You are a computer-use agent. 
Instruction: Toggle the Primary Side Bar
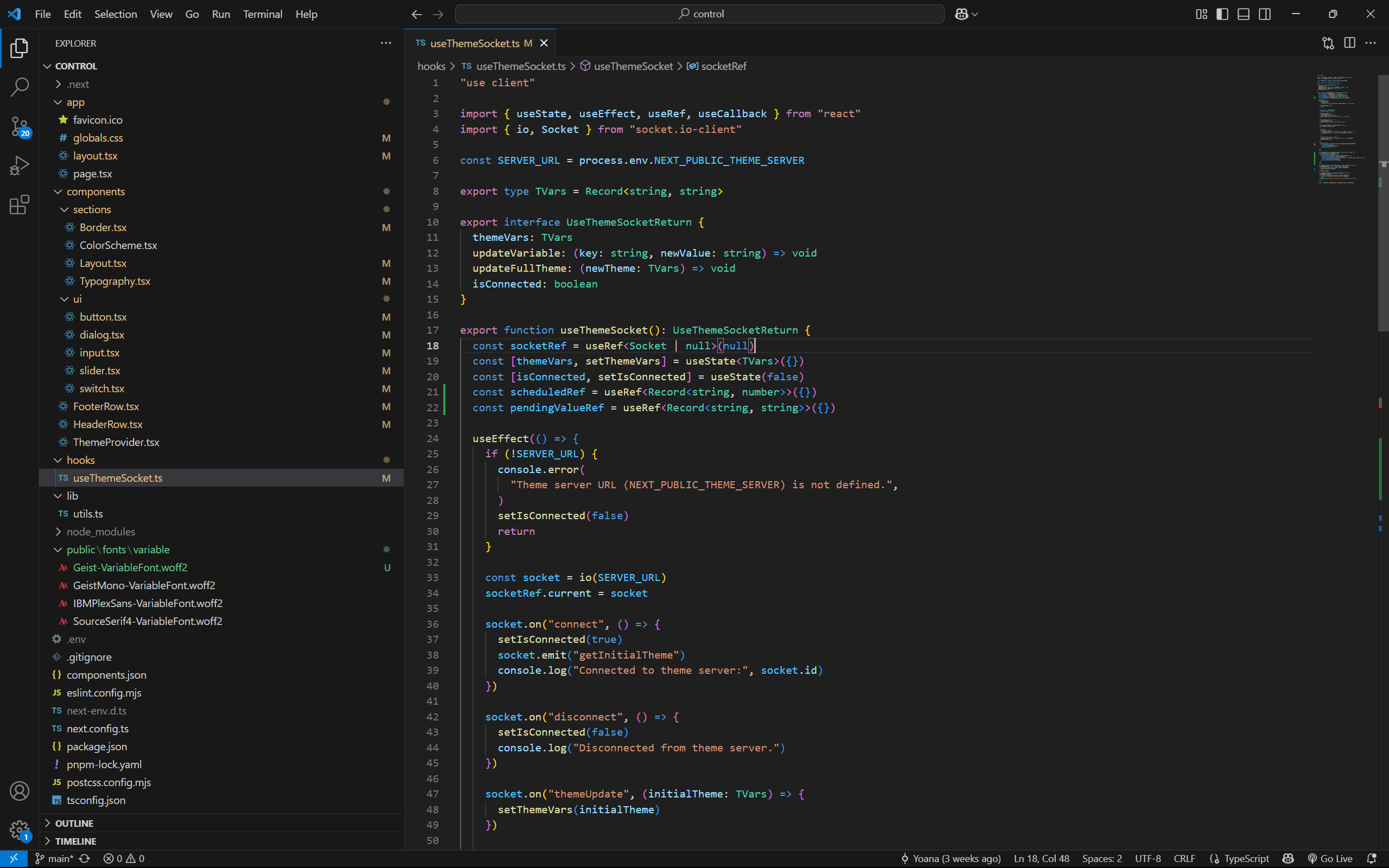coord(1222,14)
